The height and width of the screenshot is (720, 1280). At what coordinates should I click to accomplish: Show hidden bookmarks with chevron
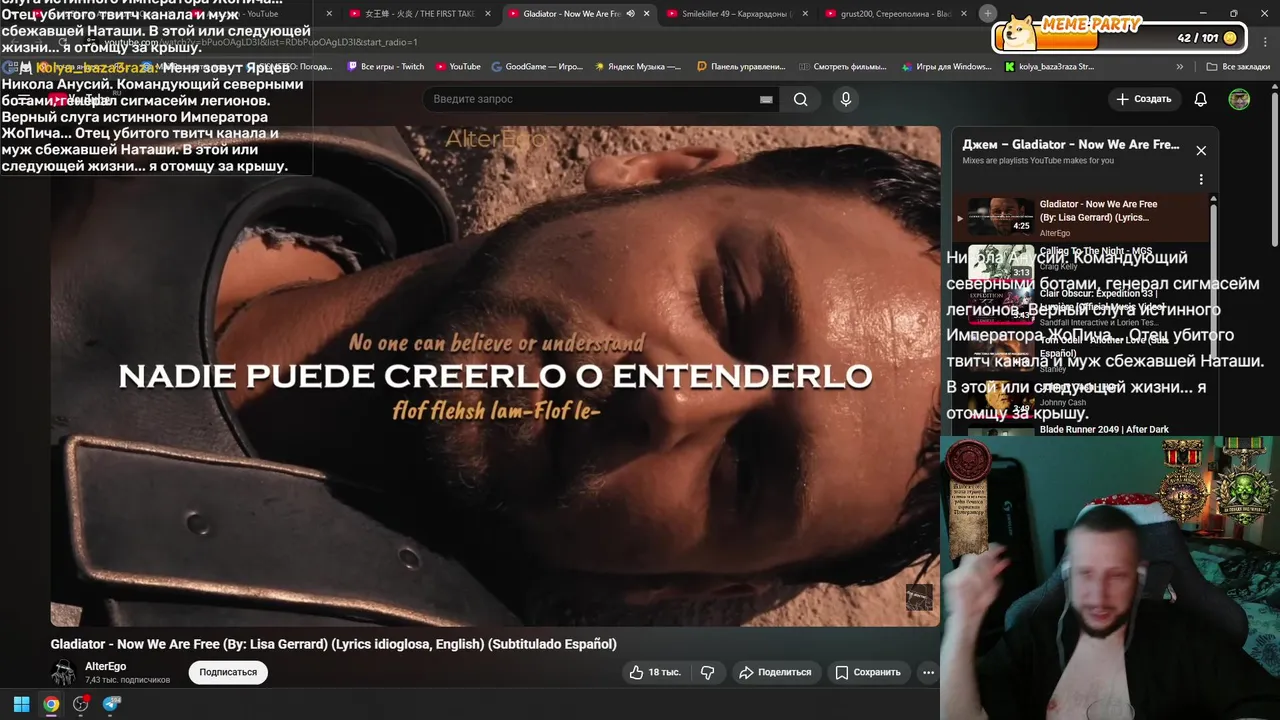1180,67
